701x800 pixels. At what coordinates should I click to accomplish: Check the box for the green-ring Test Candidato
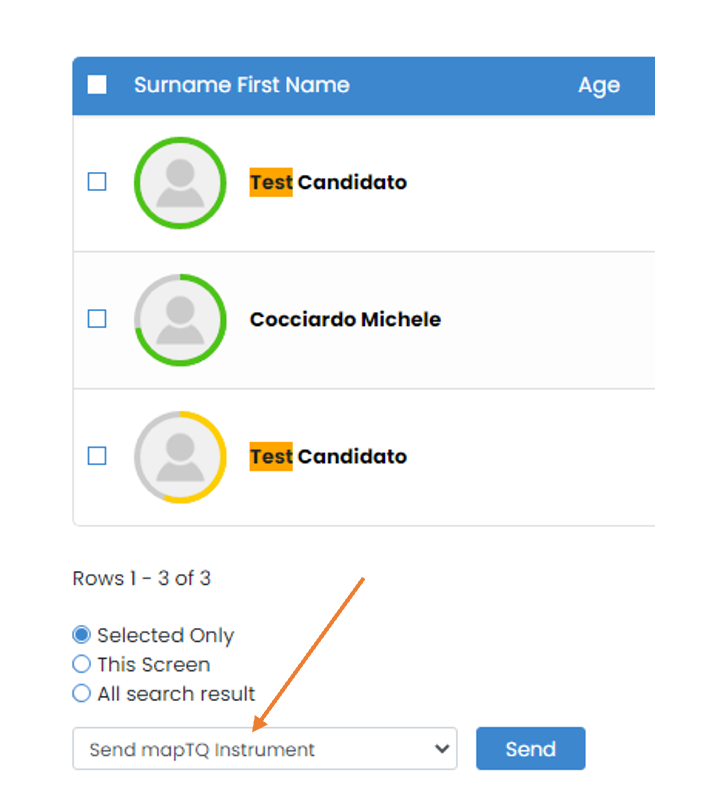point(97,182)
